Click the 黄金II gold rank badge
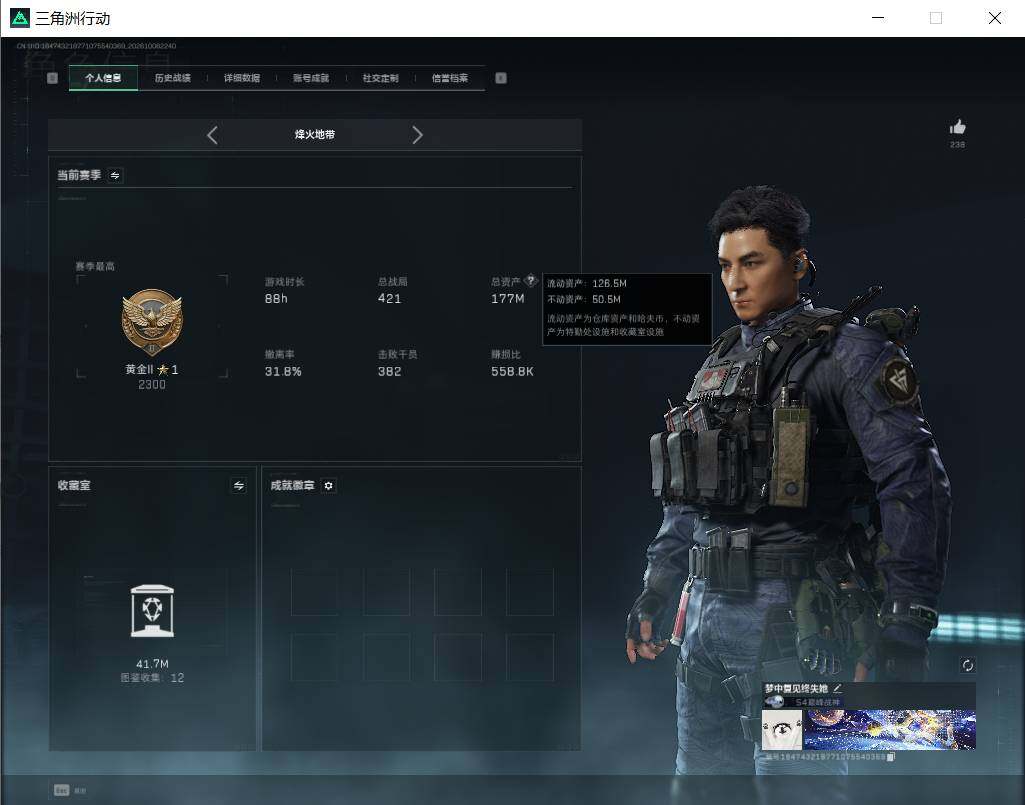The height and width of the screenshot is (805, 1025). (152, 322)
